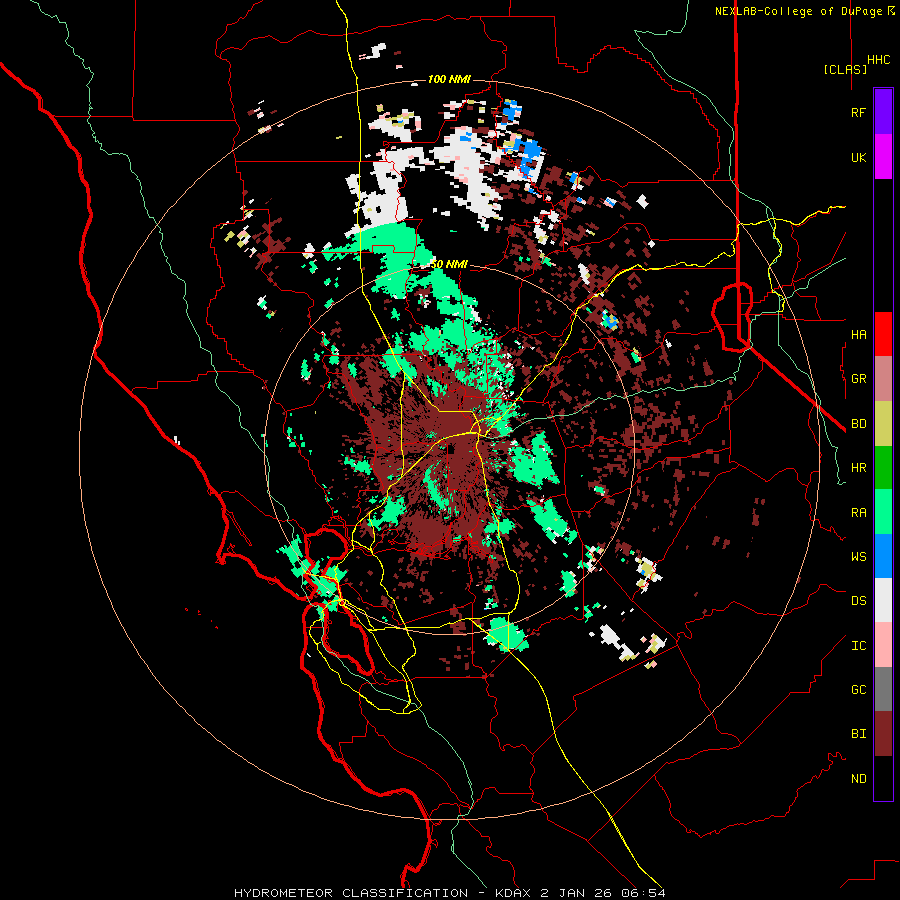Click the HA legend label
Screen dimensions: 900x900
coord(858,335)
